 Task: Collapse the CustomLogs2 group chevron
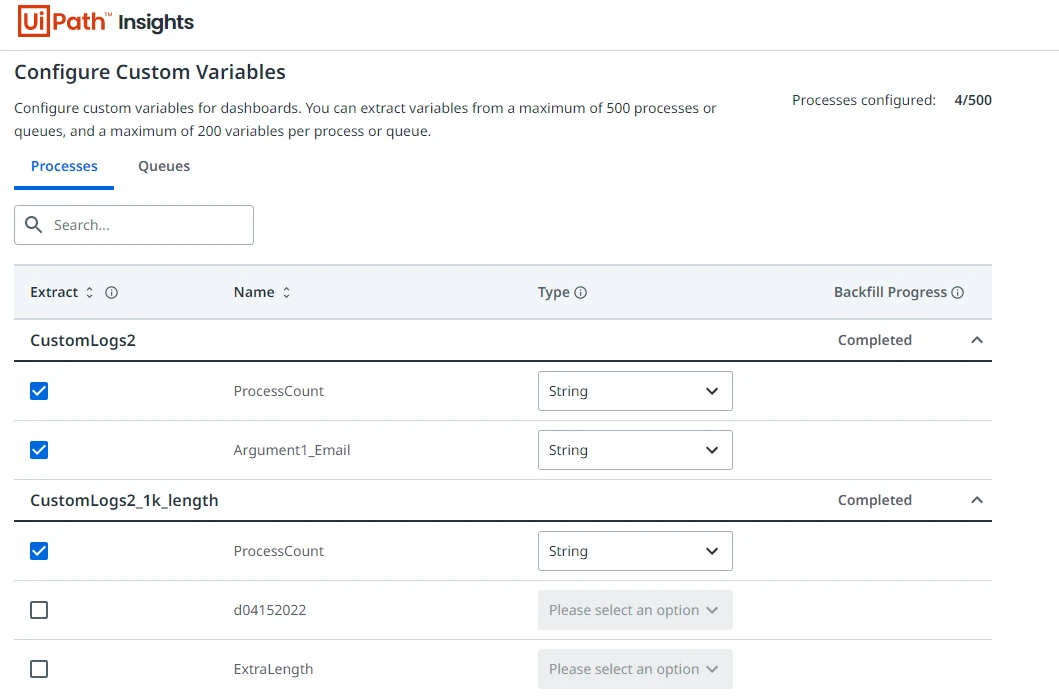coord(977,340)
